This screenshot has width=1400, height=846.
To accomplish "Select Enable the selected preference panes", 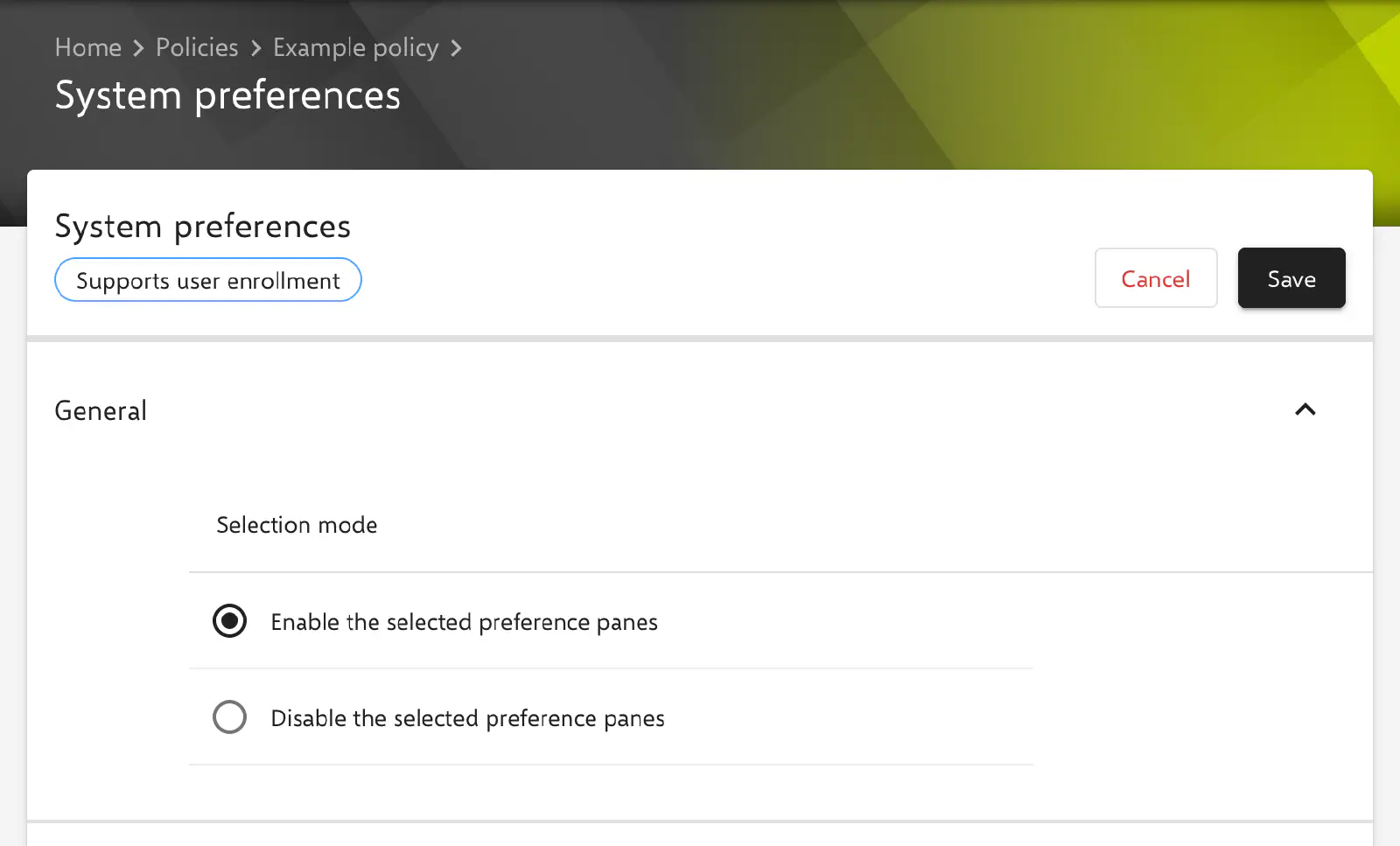I will coord(229,621).
